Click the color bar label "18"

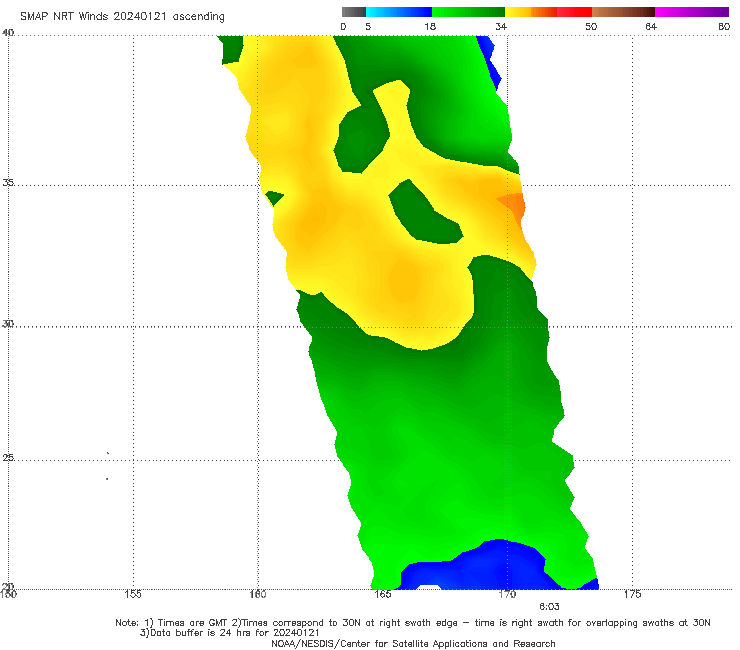pos(430,27)
